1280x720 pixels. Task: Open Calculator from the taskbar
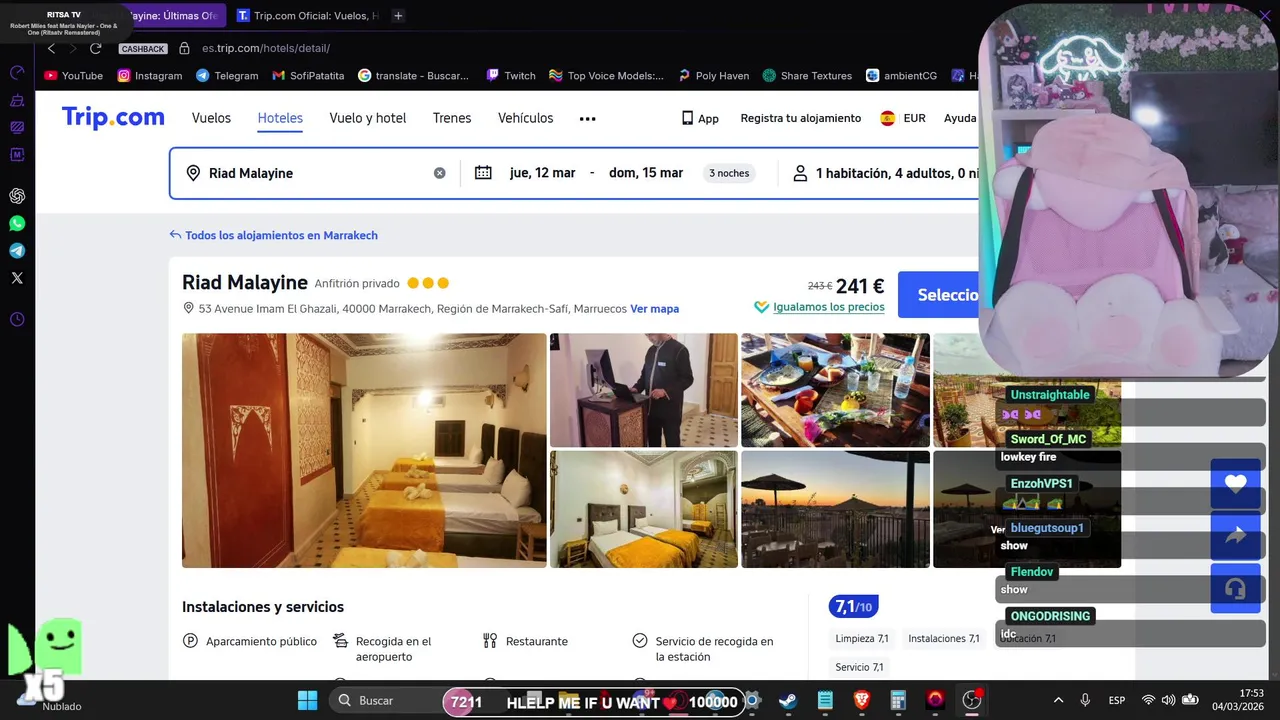898,700
